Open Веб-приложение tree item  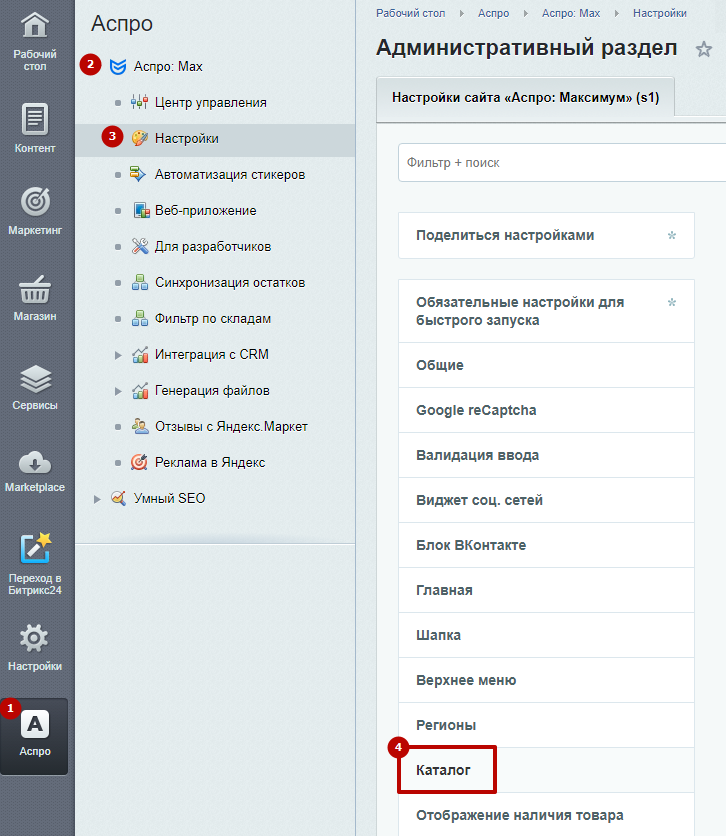[x=205, y=211]
